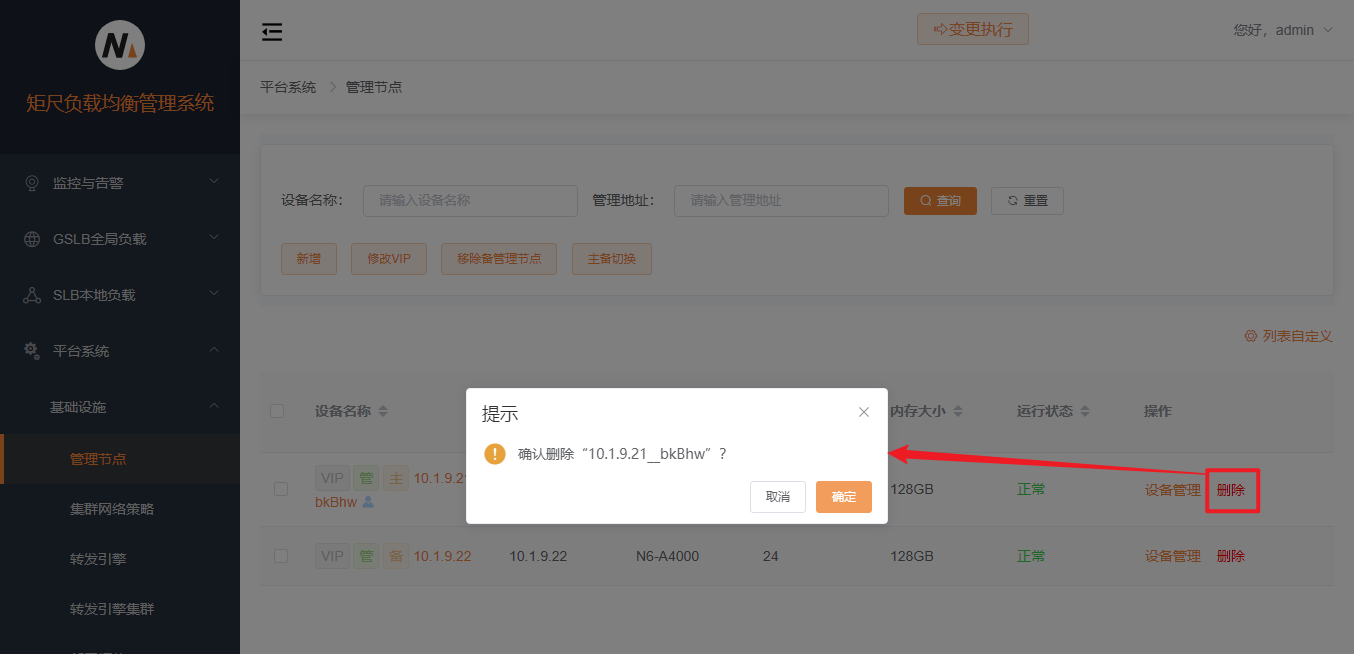Open the admin account dropdown
The width and height of the screenshot is (1354, 654).
click(1284, 30)
